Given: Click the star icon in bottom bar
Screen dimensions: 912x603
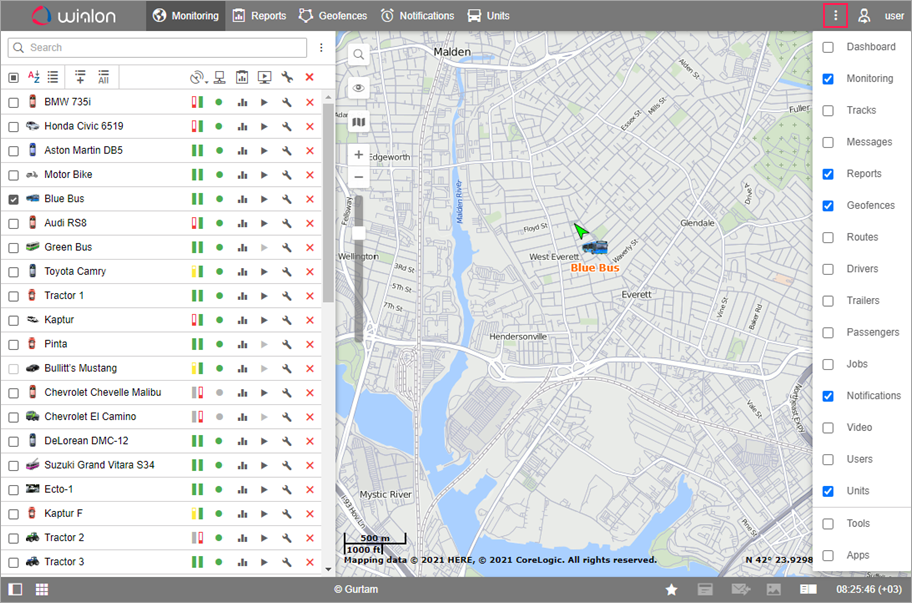Looking at the screenshot, I should 672,590.
